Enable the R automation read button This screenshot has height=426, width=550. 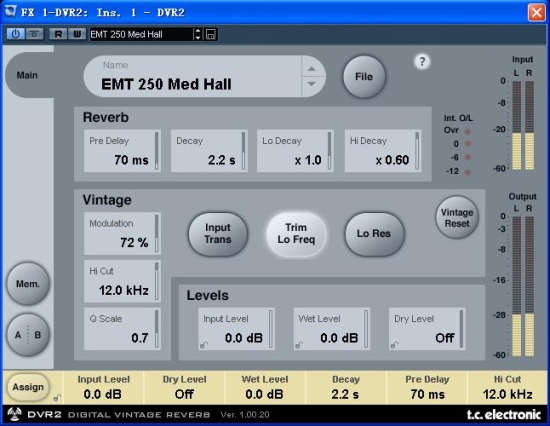tap(58, 34)
